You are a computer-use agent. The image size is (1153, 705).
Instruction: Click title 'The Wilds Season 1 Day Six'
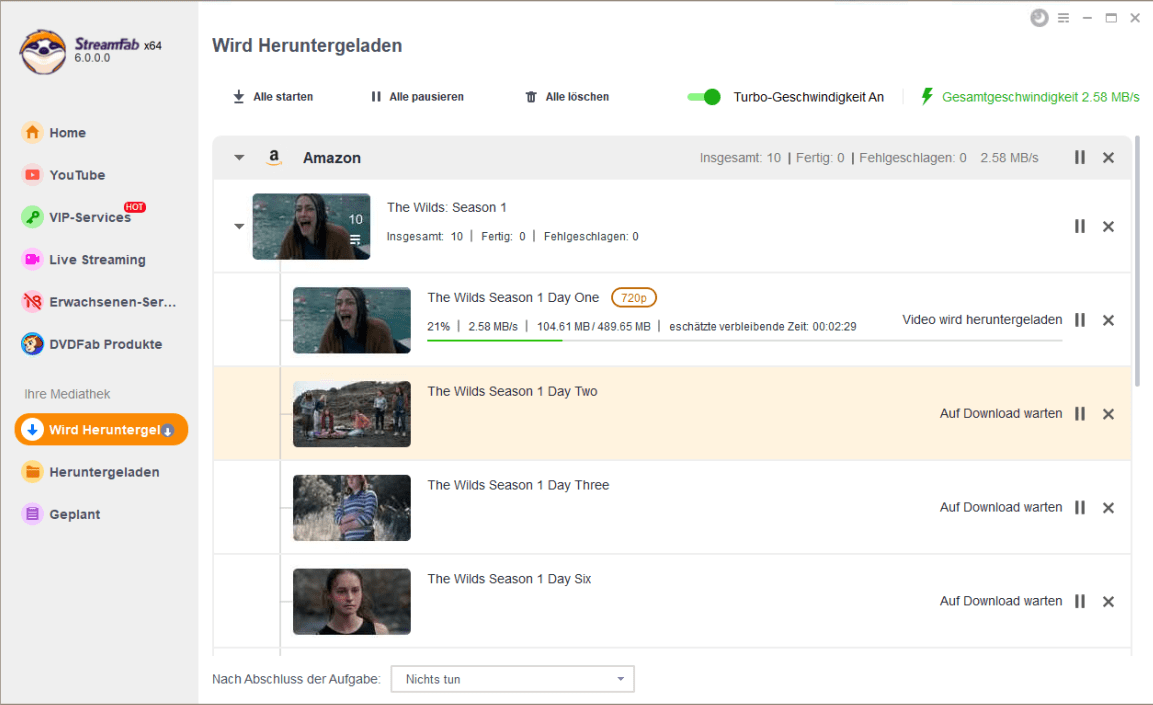tap(510, 579)
